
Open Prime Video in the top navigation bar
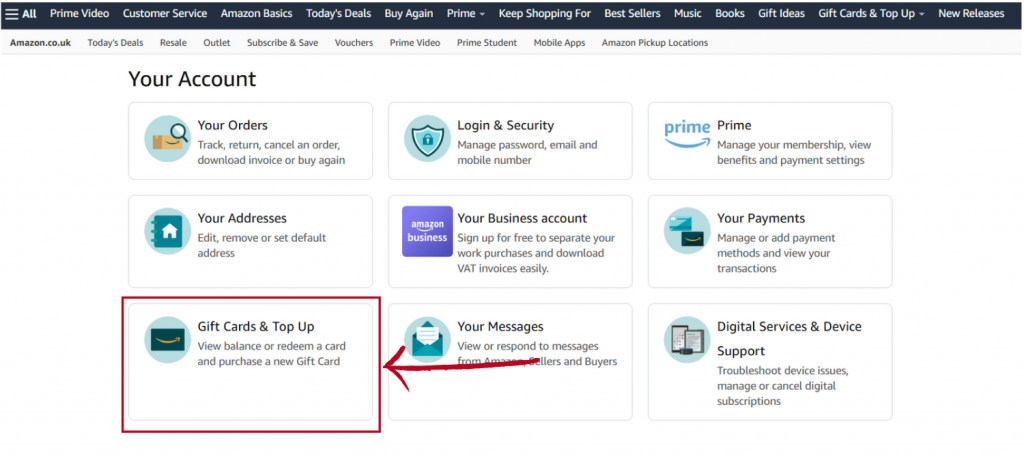pos(80,13)
